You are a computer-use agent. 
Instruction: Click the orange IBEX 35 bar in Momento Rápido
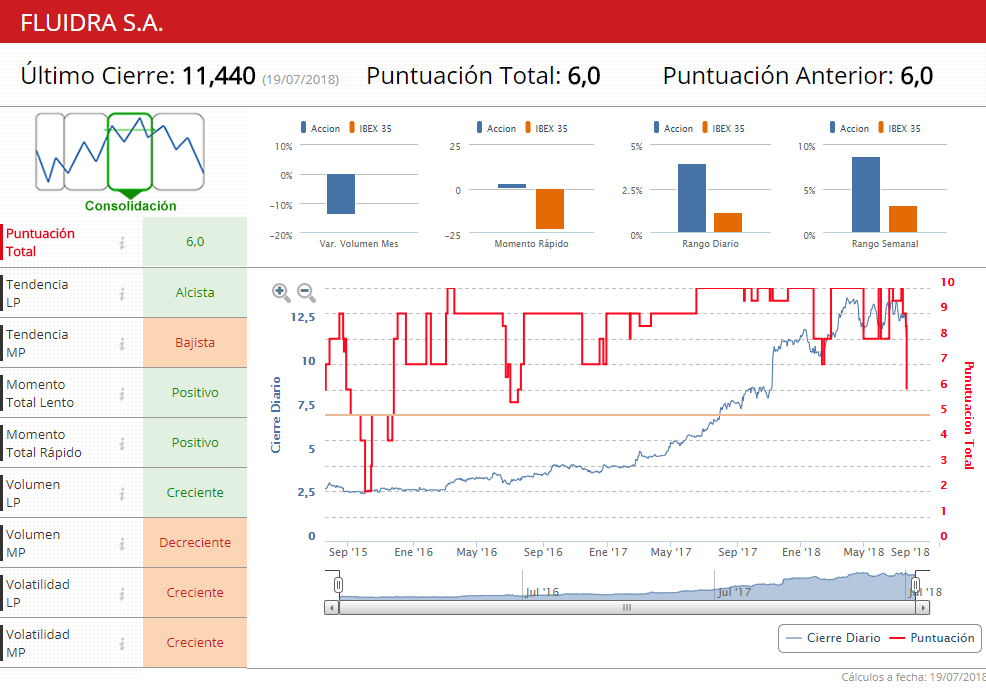tap(550, 209)
